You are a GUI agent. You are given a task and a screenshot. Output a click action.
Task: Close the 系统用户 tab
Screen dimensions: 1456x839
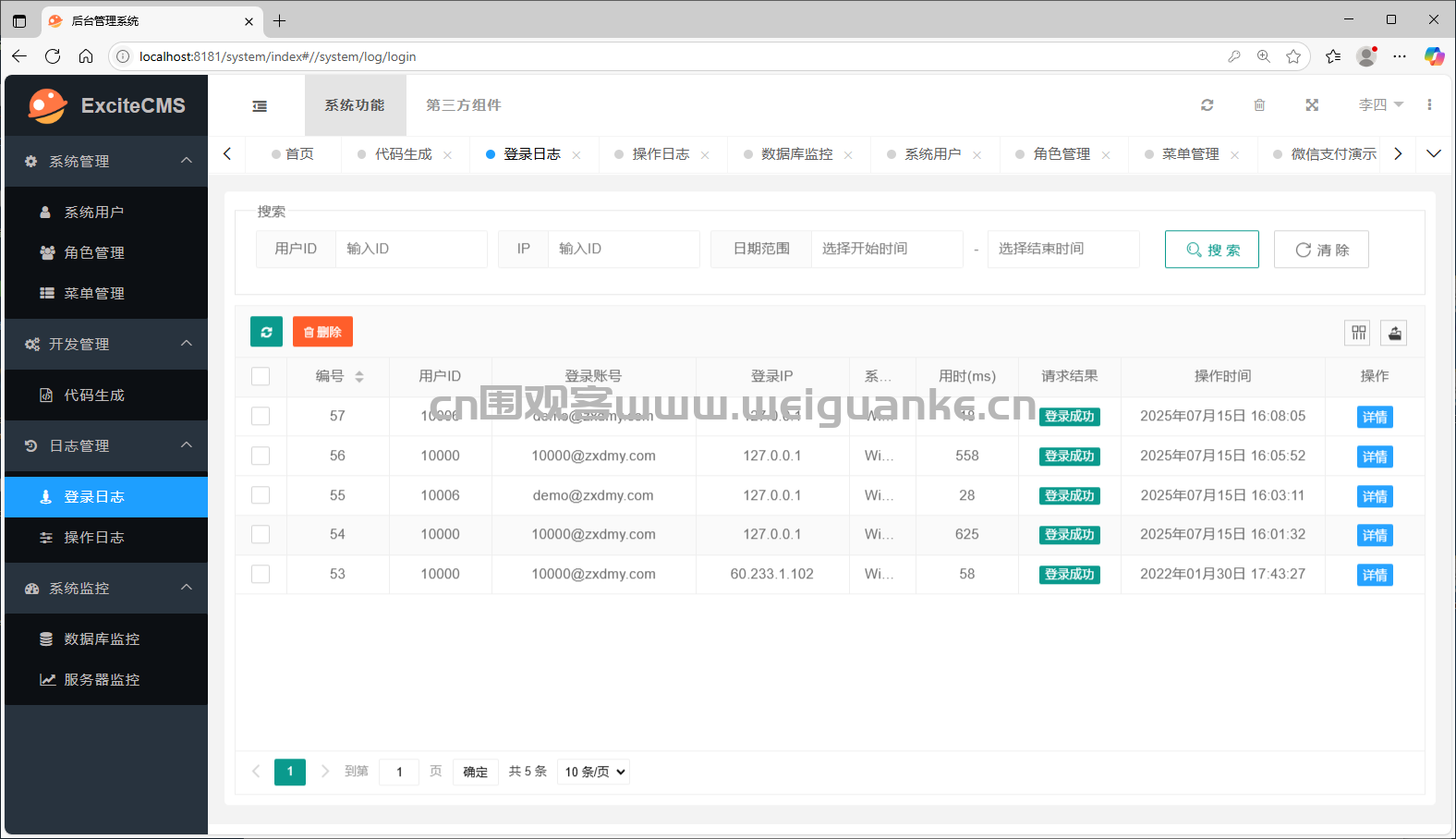[x=977, y=155]
